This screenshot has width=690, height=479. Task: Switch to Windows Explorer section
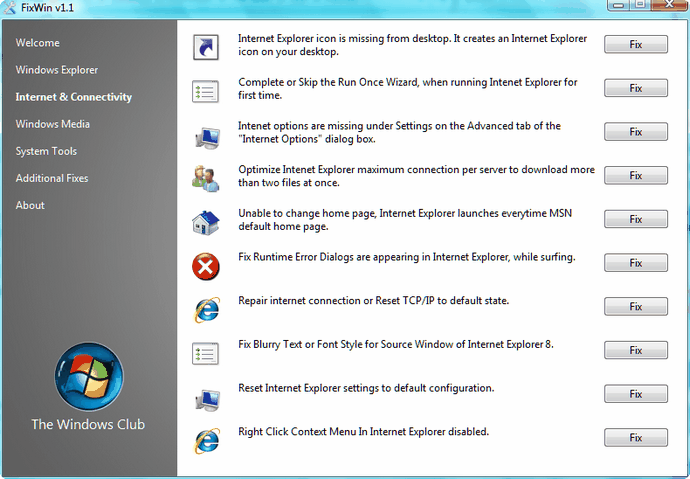[57, 70]
